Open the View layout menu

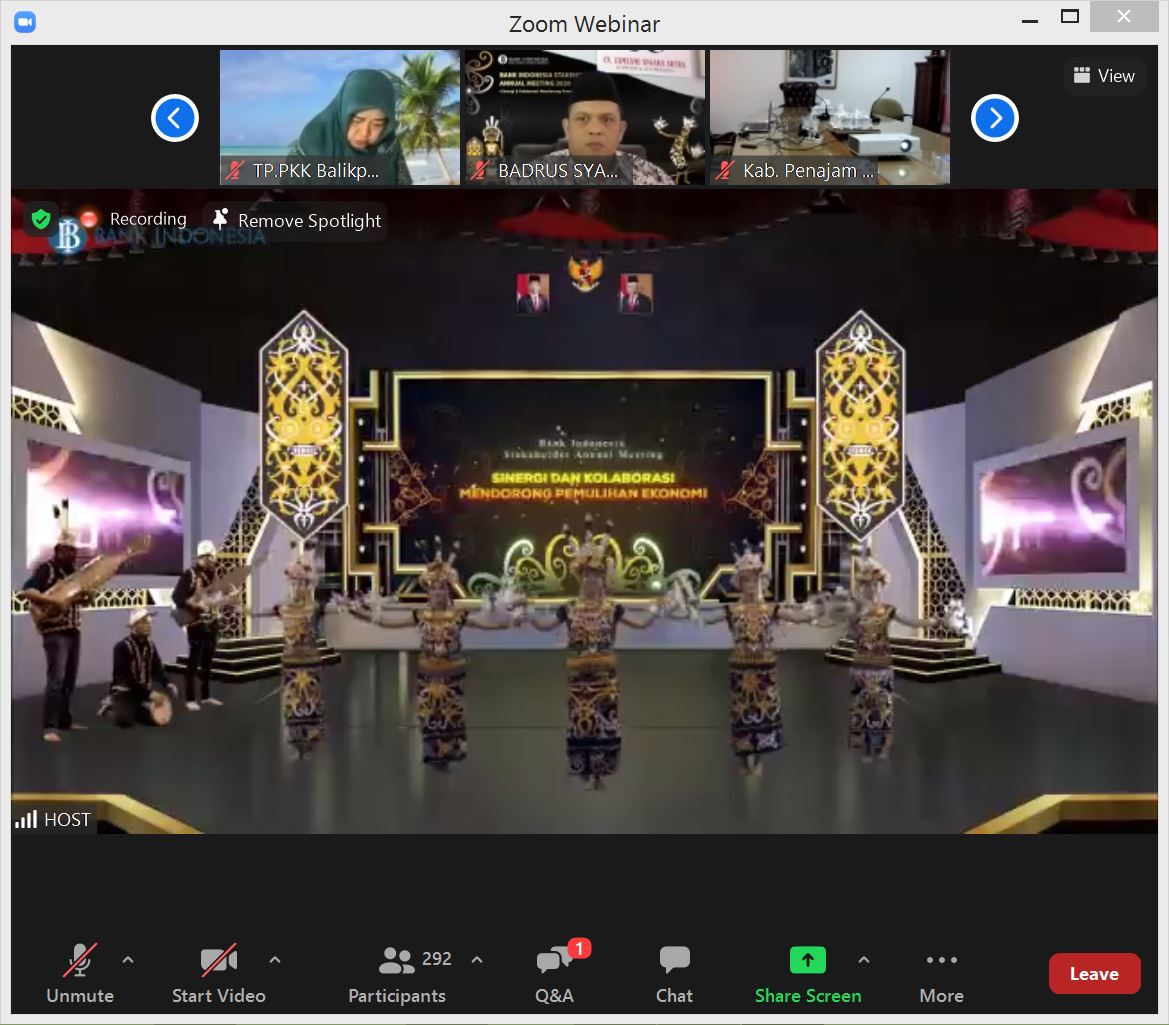pyautogui.click(x=1104, y=76)
